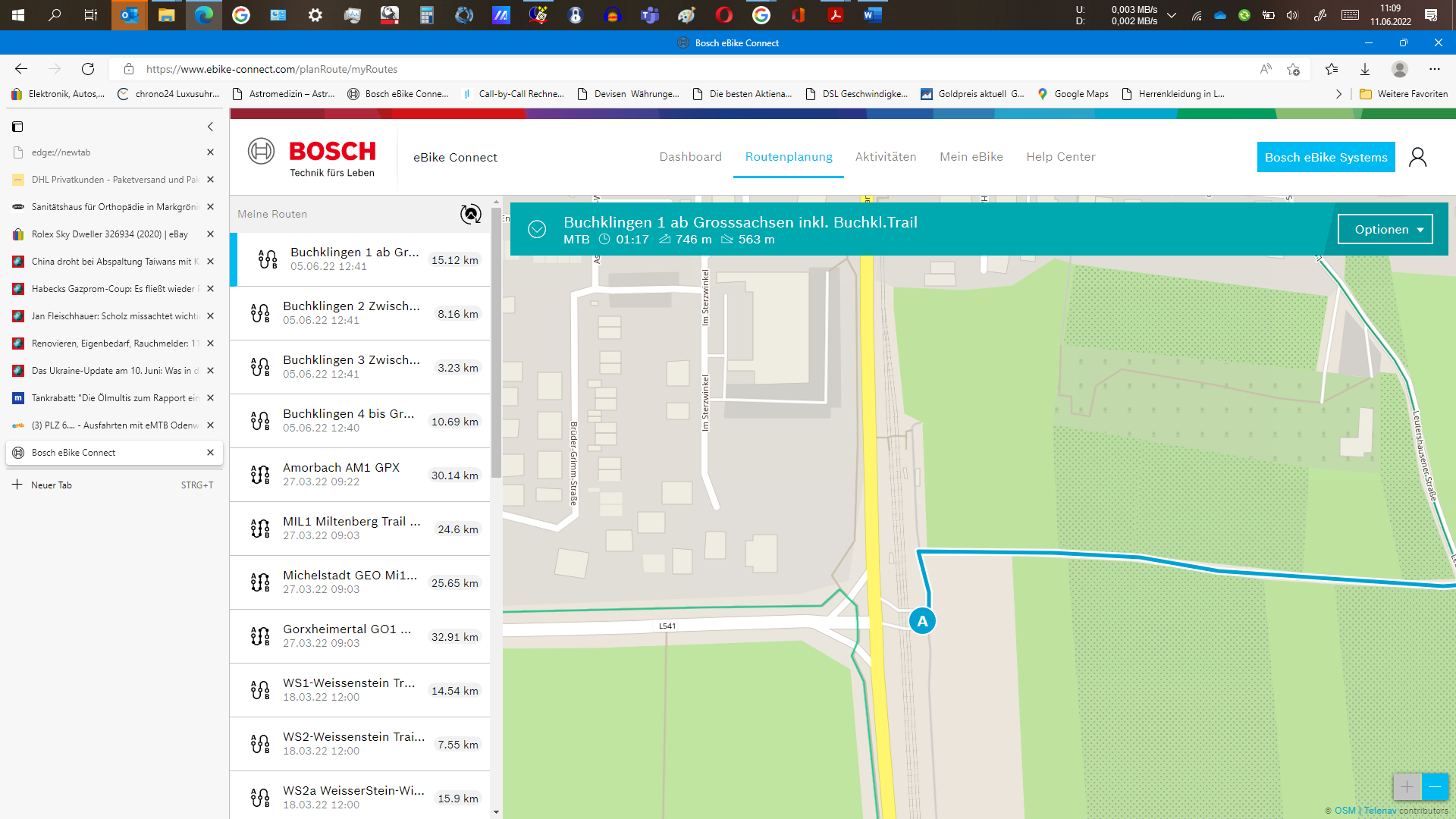Open the Optionen dropdown

click(x=1385, y=229)
